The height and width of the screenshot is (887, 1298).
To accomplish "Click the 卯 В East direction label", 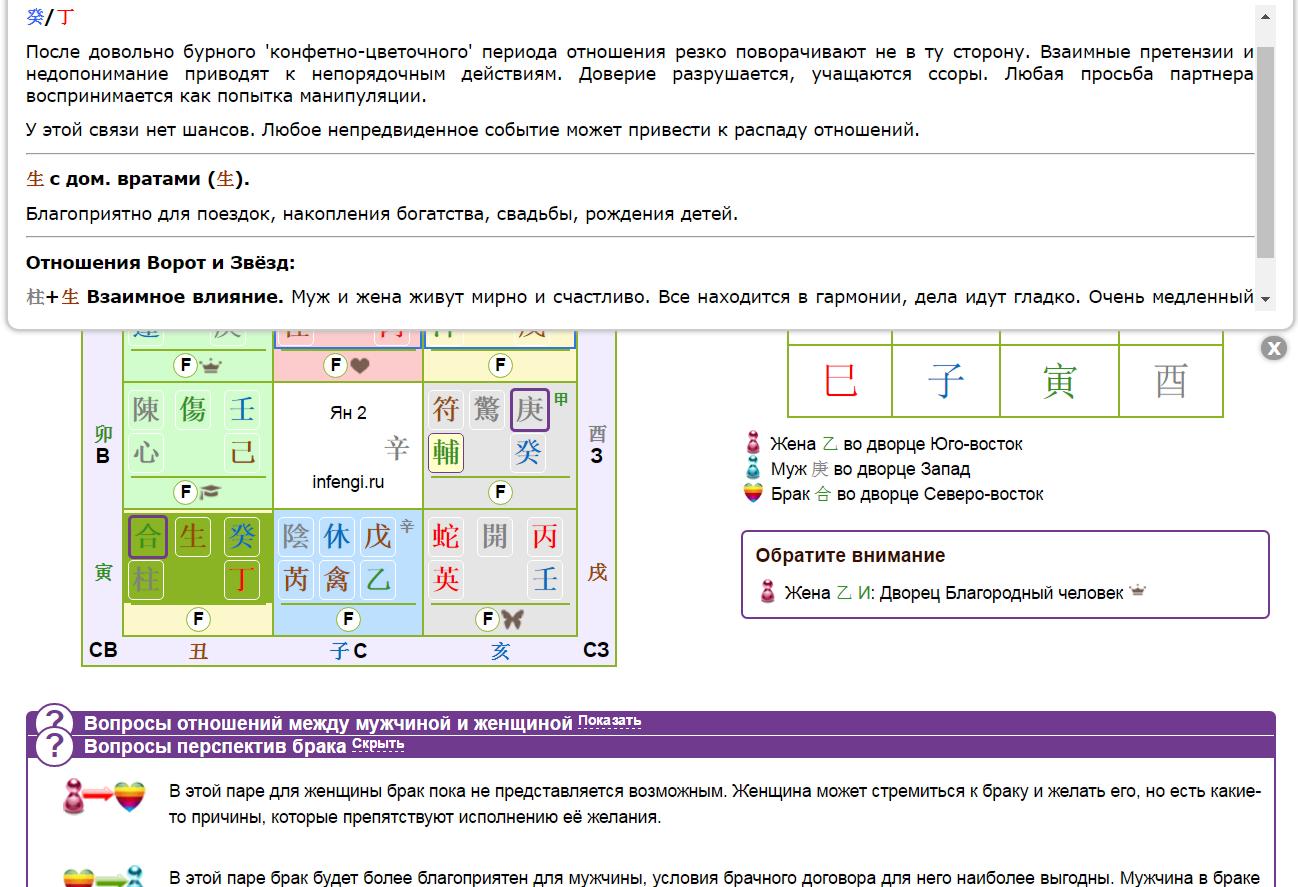I will coord(103,445).
